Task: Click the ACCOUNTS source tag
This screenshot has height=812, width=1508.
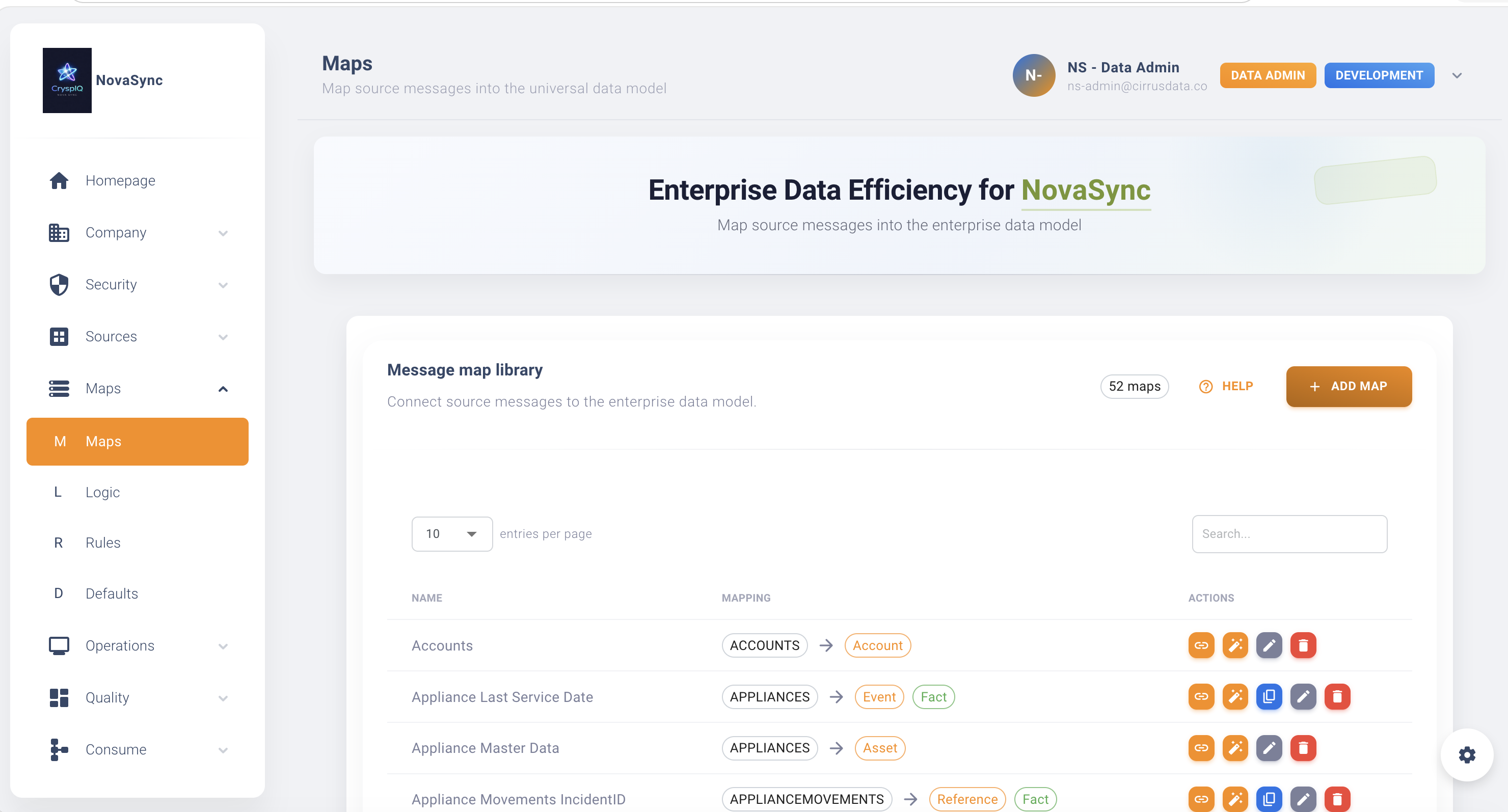Action: click(764, 646)
